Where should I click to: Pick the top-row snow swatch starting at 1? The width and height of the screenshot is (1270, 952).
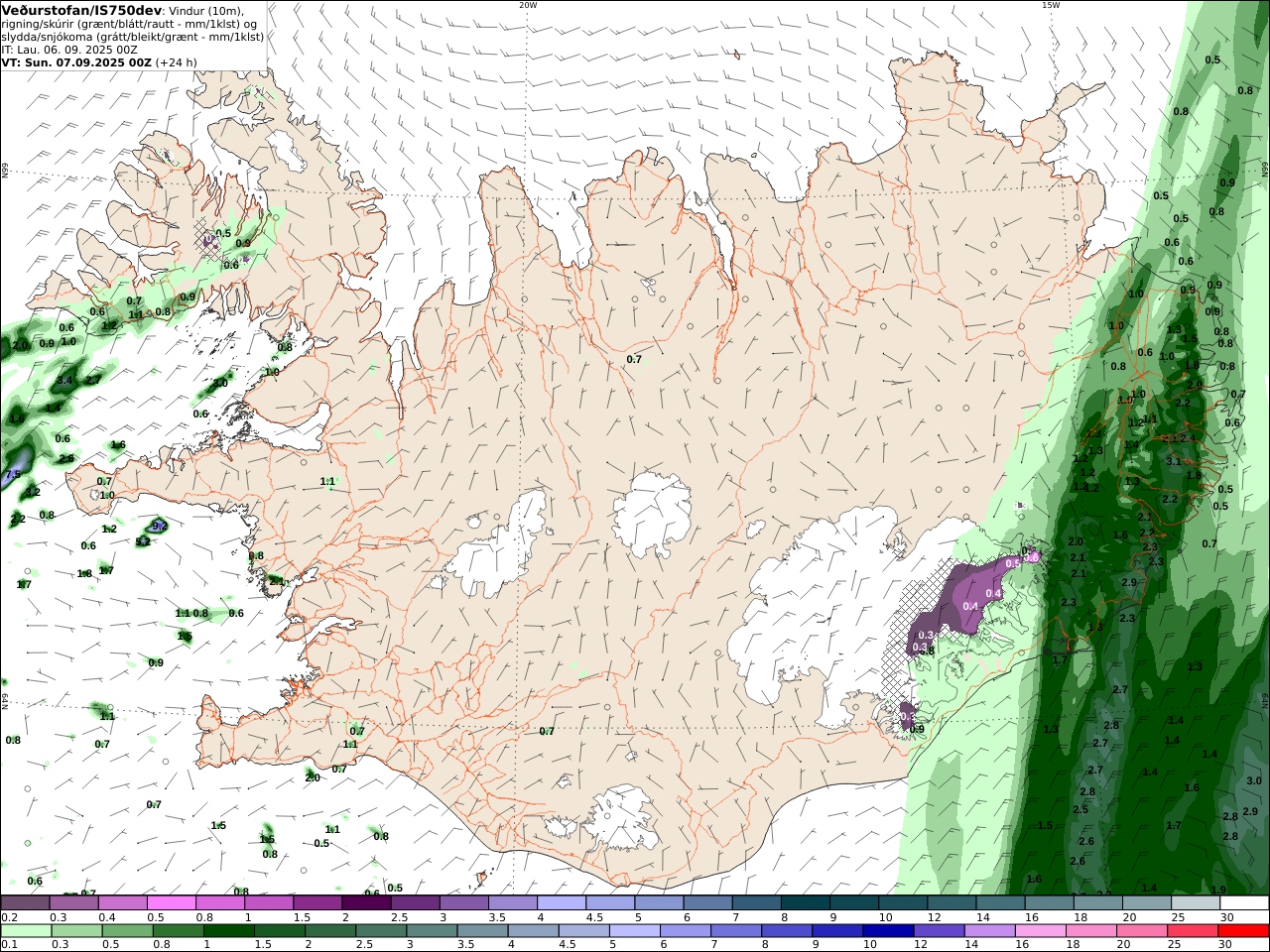click(x=268, y=902)
